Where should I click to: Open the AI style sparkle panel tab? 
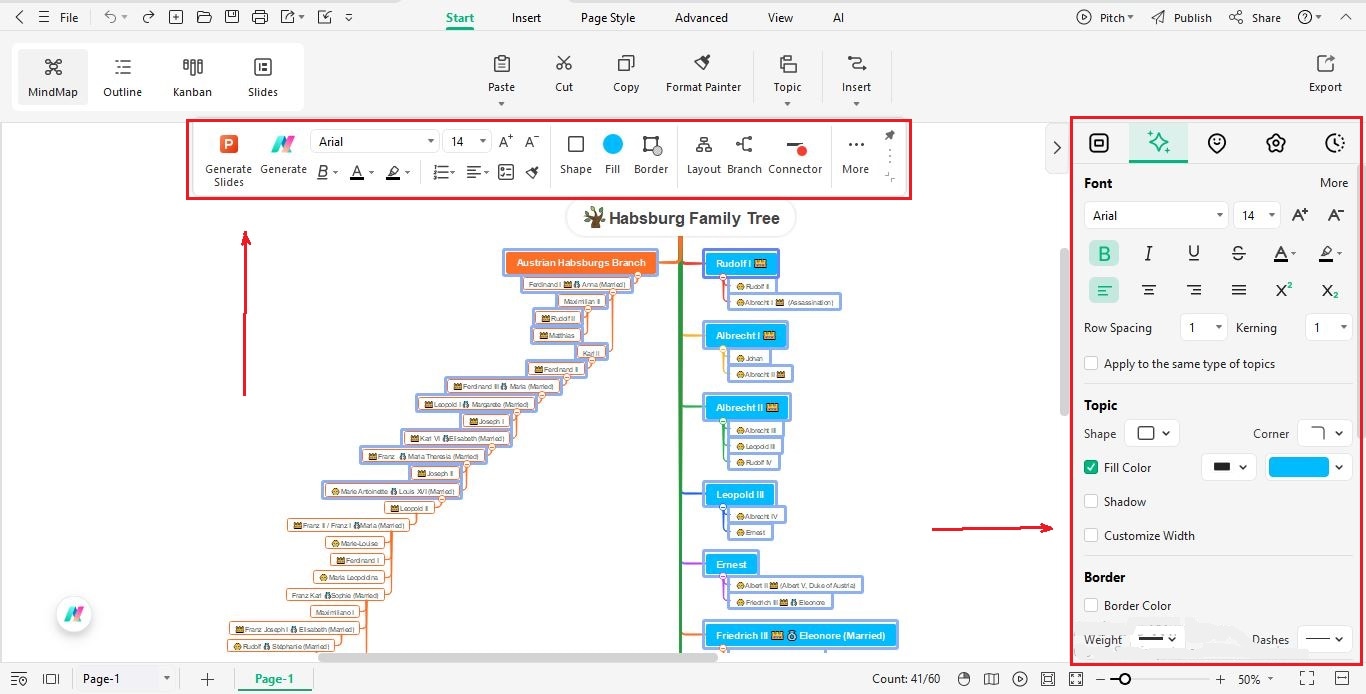[x=1159, y=143]
